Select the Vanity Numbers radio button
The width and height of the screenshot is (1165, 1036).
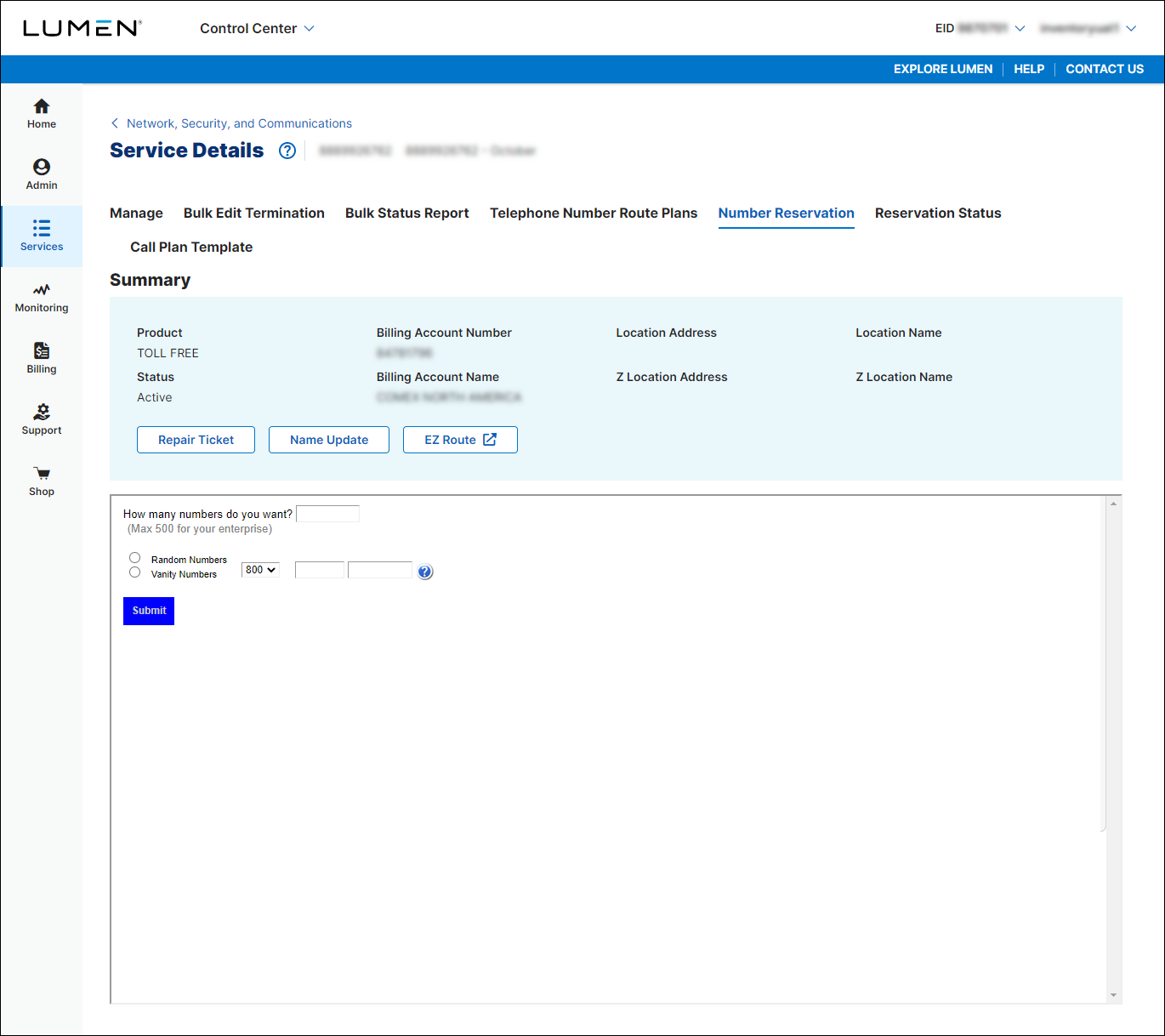click(134, 572)
